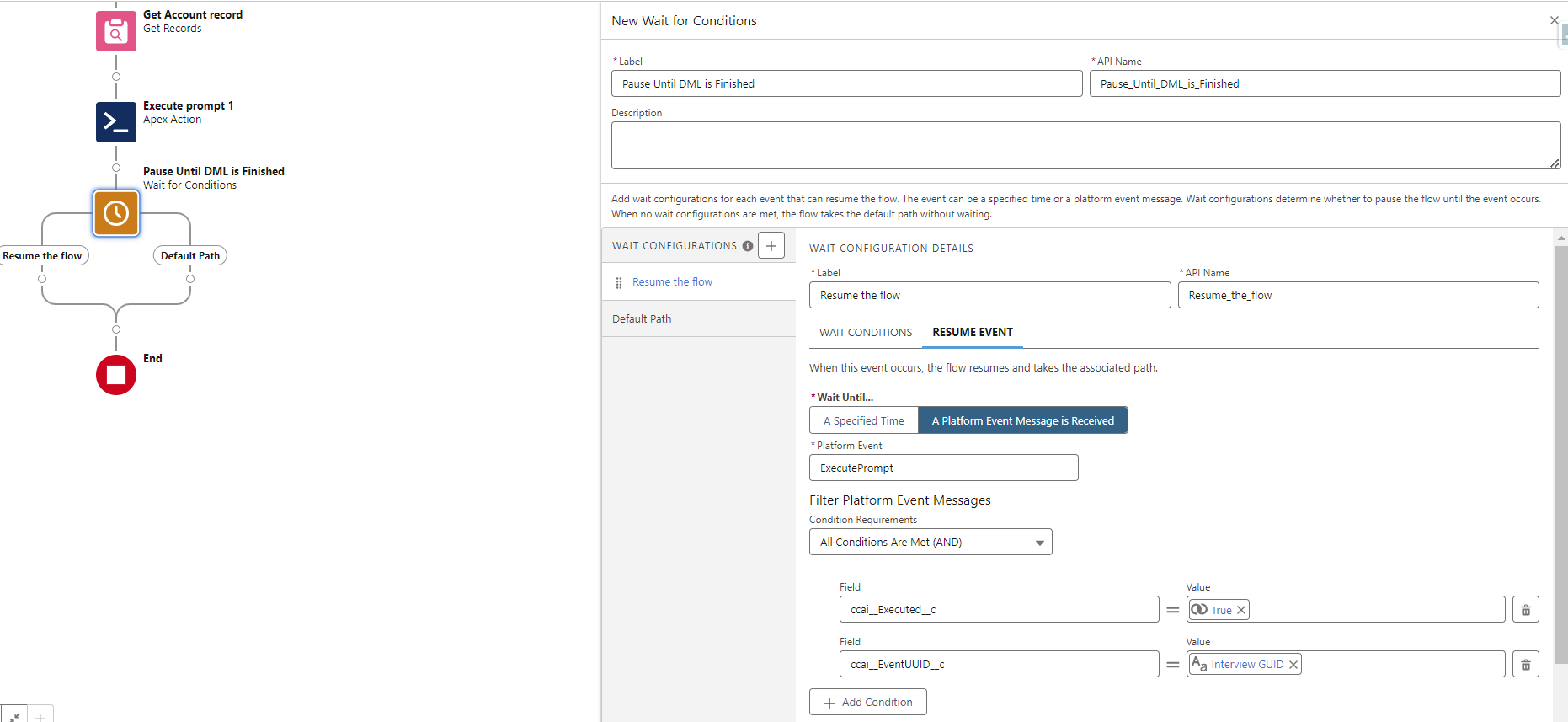
Task: Click the Pause Until DML wait clock icon
Action: pos(115,213)
